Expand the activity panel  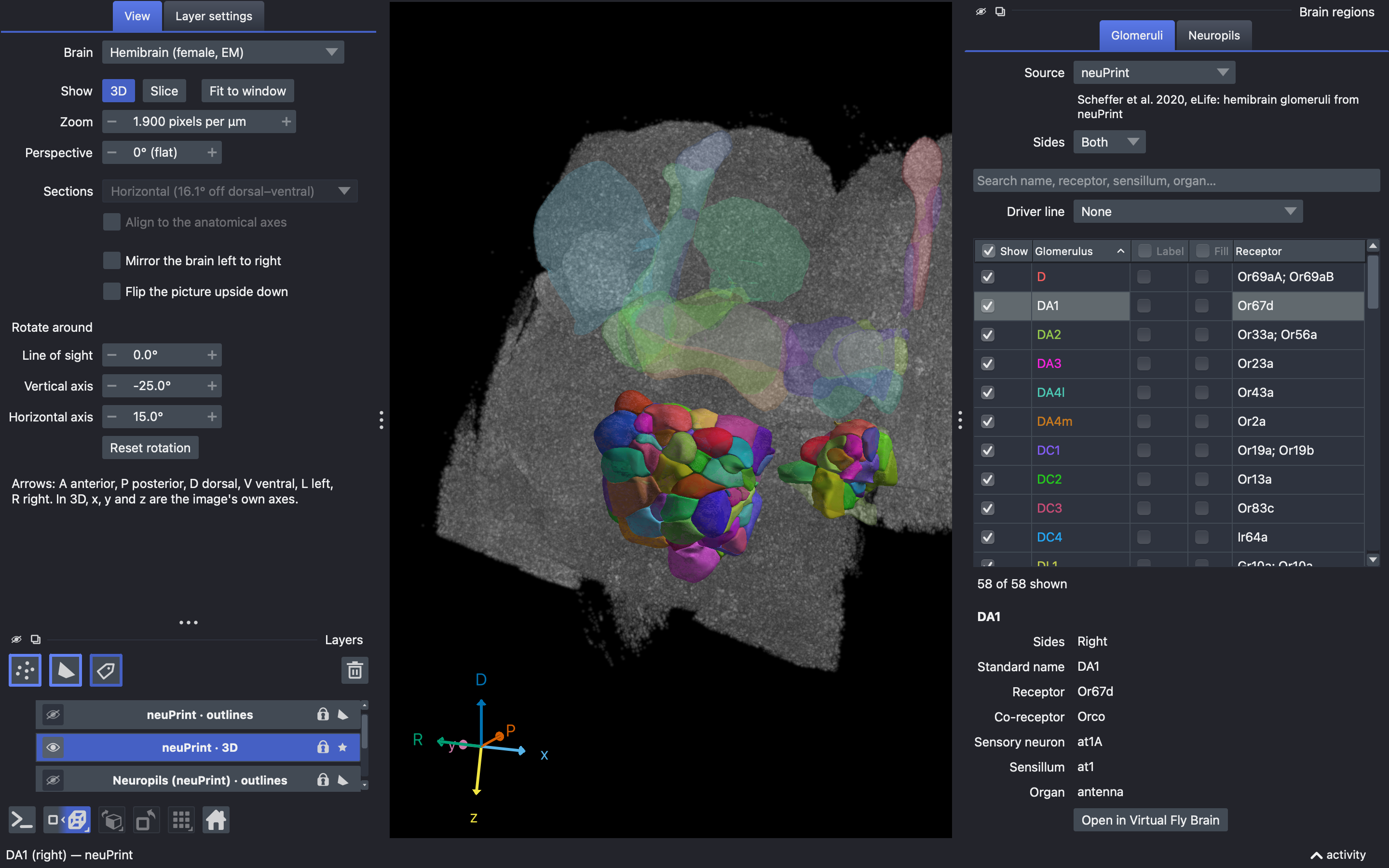(x=1338, y=855)
